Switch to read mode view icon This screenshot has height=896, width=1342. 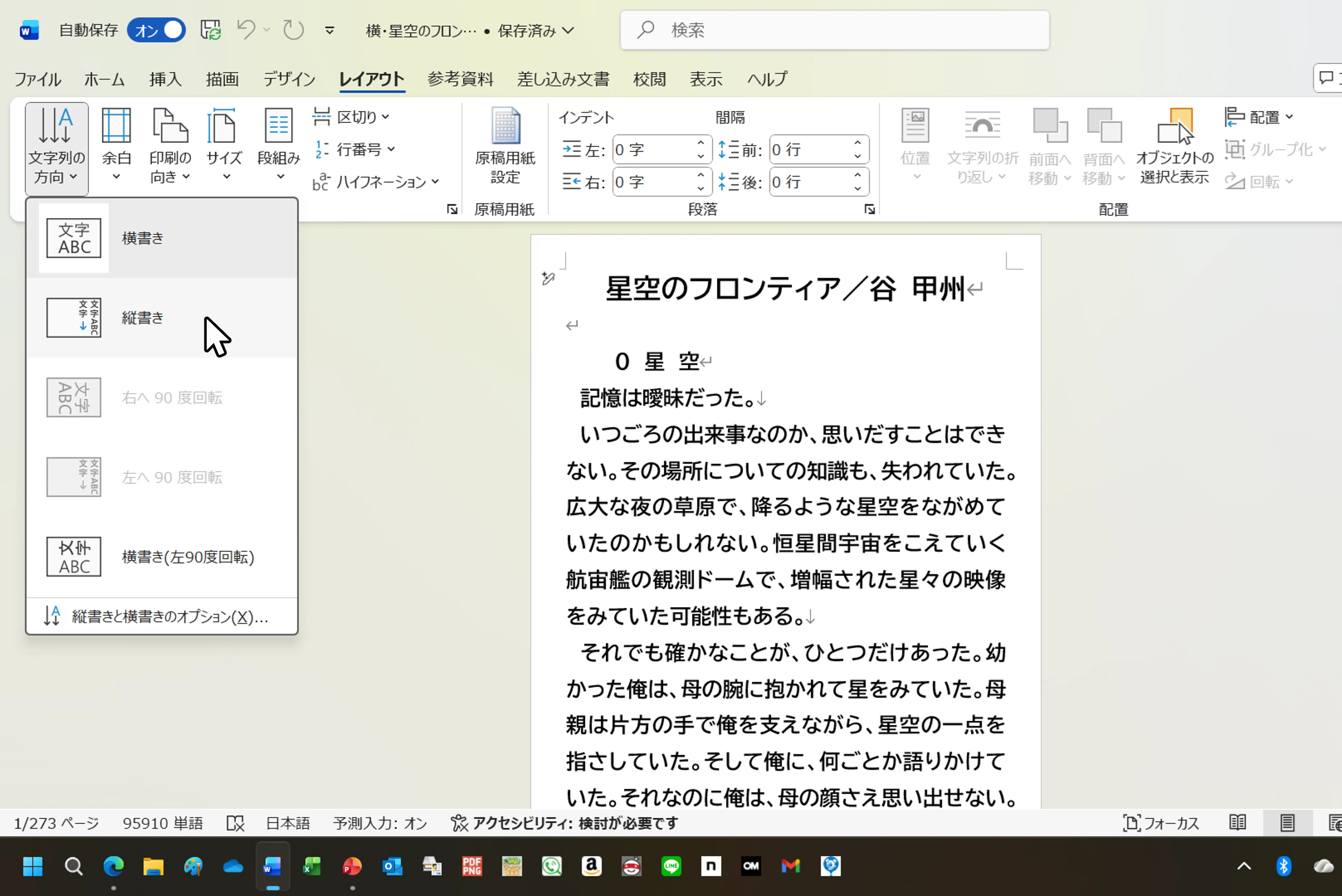1237,823
